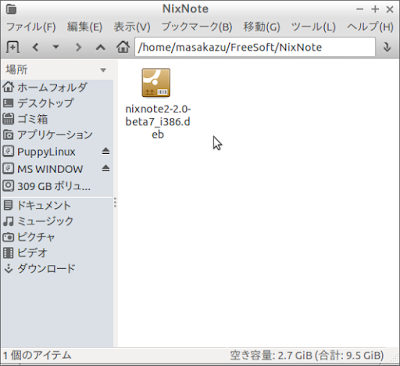Select デスクトップ in the sidebar
The width and height of the screenshot is (400, 366).
coord(57,103)
